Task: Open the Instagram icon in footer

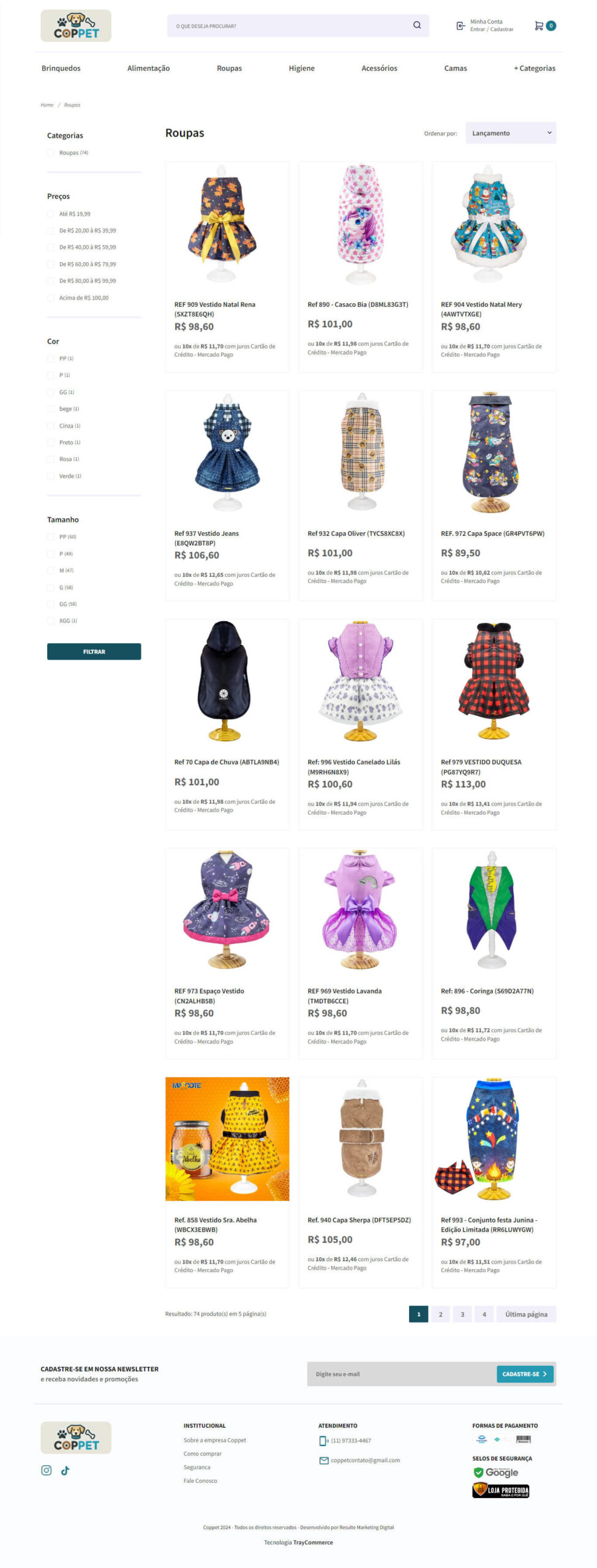Action: coord(47,1470)
